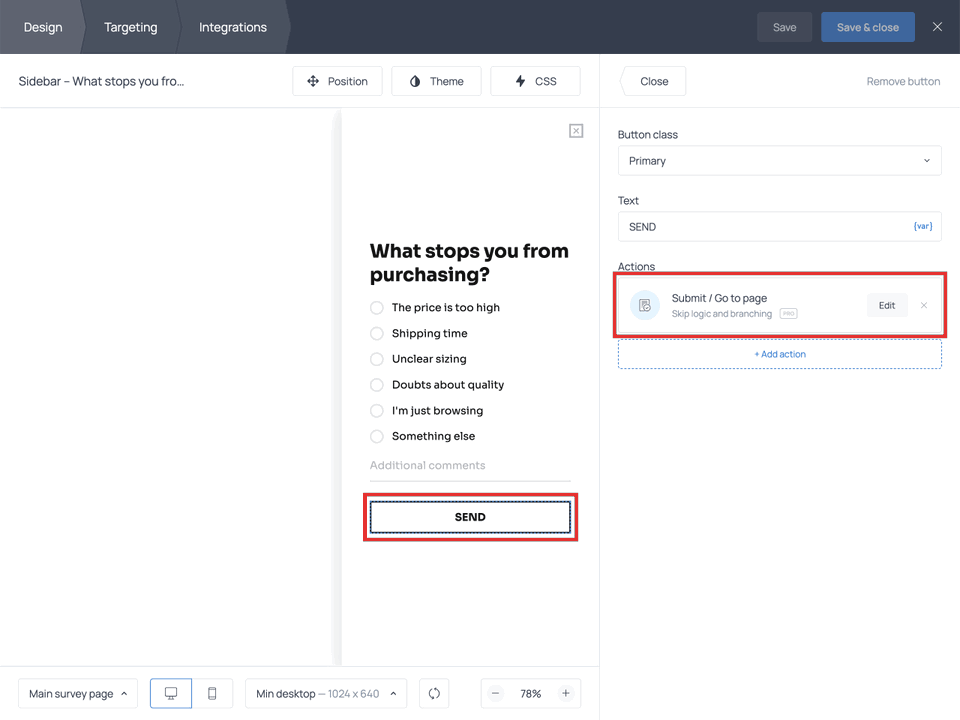960x720 pixels.
Task: Close the survey widget preview X icon
Action: tap(576, 131)
